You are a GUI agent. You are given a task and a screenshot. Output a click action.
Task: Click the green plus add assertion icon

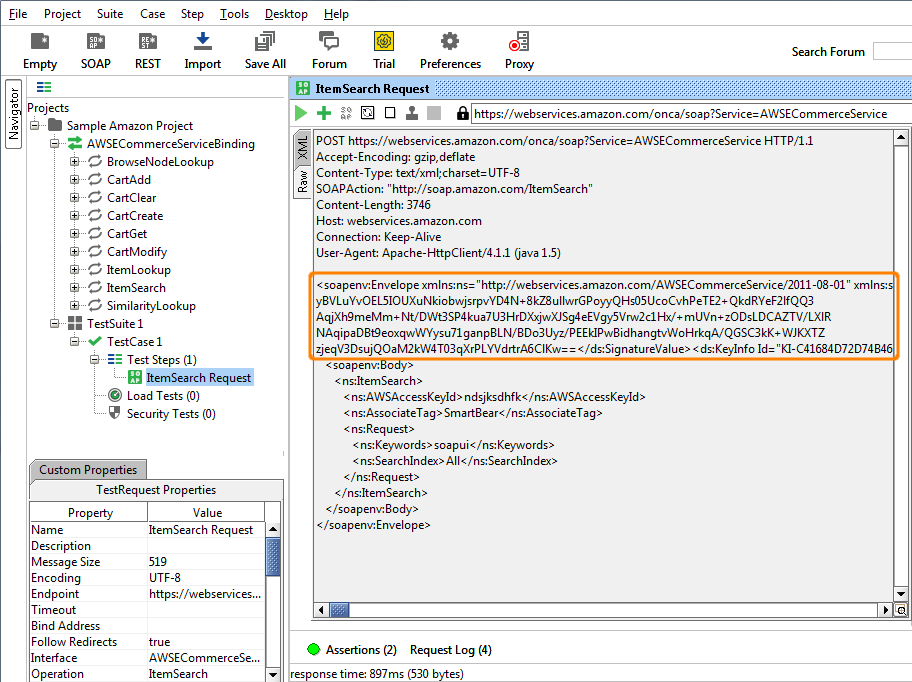(x=323, y=113)
